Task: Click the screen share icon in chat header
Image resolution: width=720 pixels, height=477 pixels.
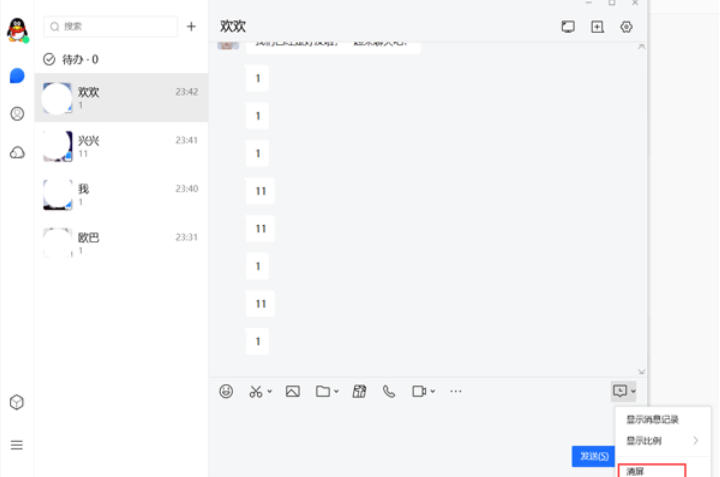Action: tap(568, 27)
